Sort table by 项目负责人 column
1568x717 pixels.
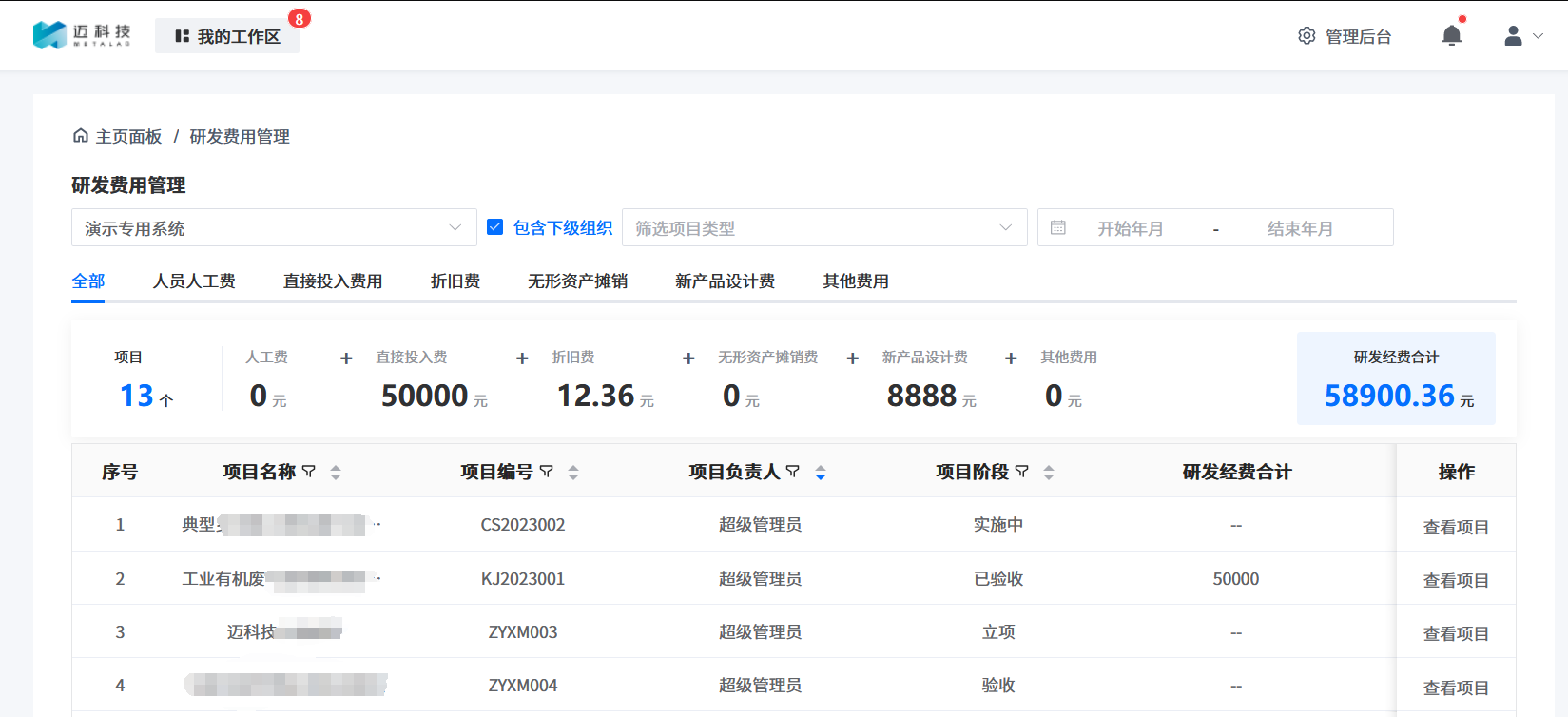[821, 473]
